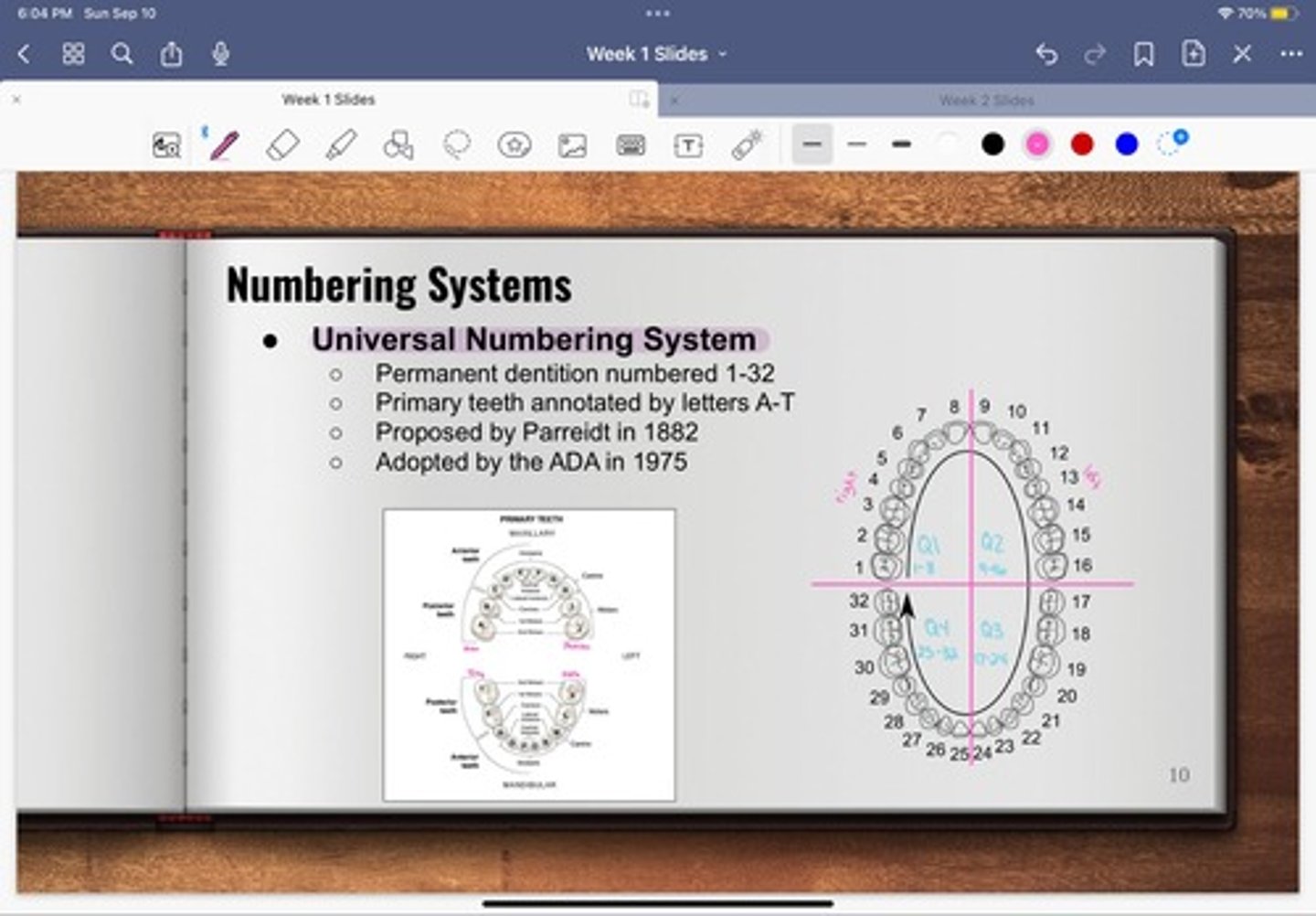The image size is (1316, 916).
Task: Open the three-dot more options menu
Action: pos(1290,54)
